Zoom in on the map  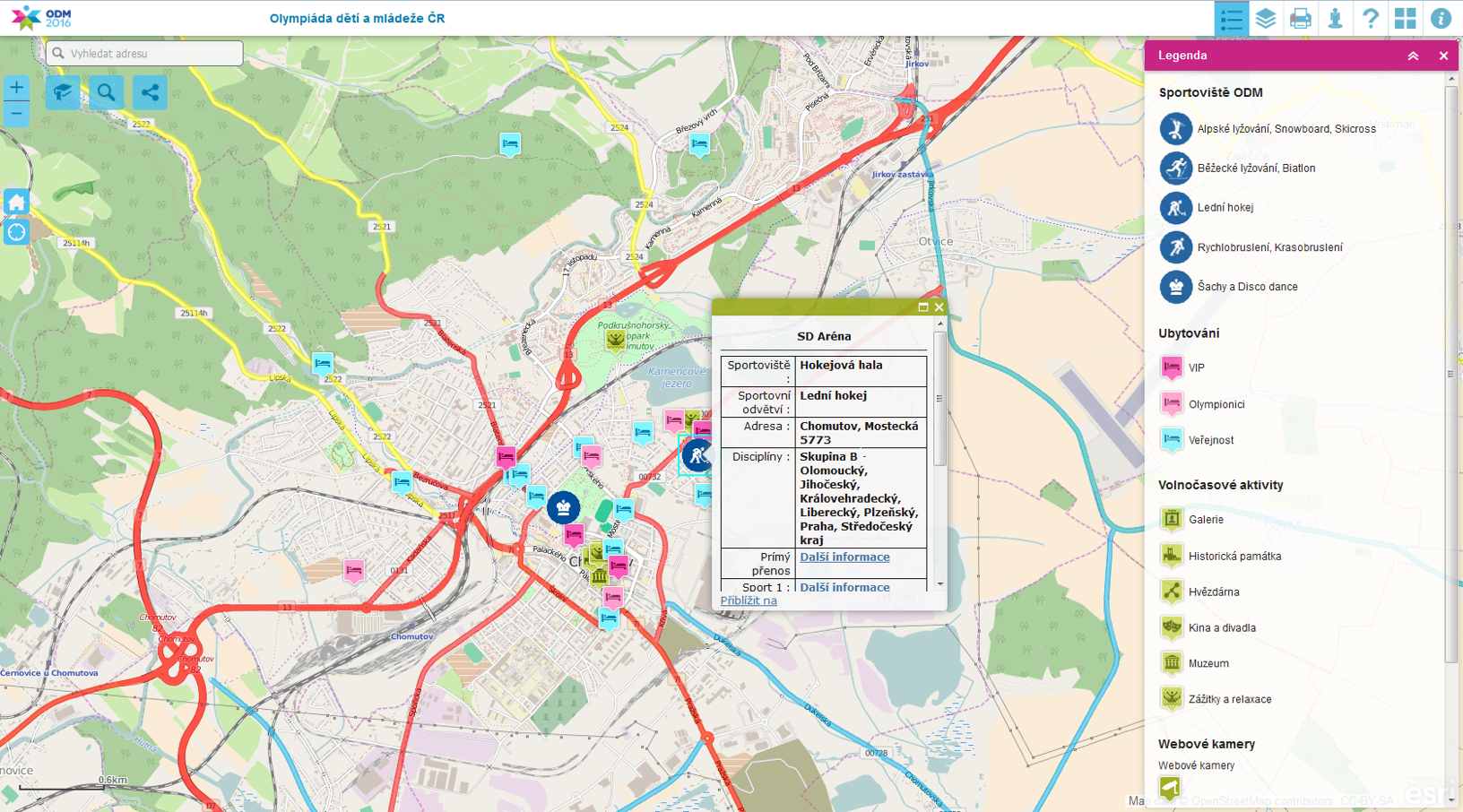[x=16, y=88]
